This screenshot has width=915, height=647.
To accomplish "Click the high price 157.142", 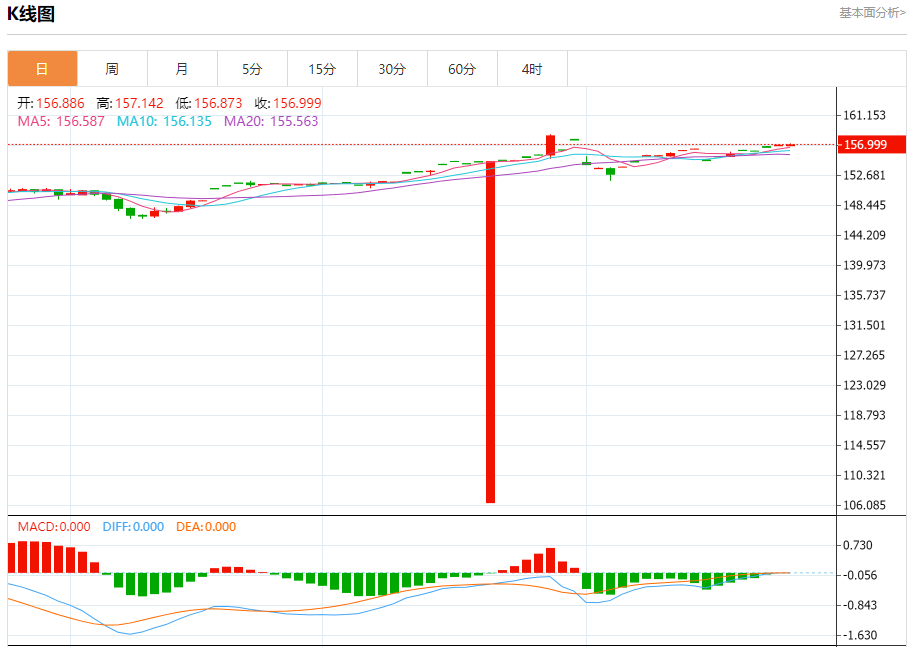I will pyautogui.click(x=139, y=103).
